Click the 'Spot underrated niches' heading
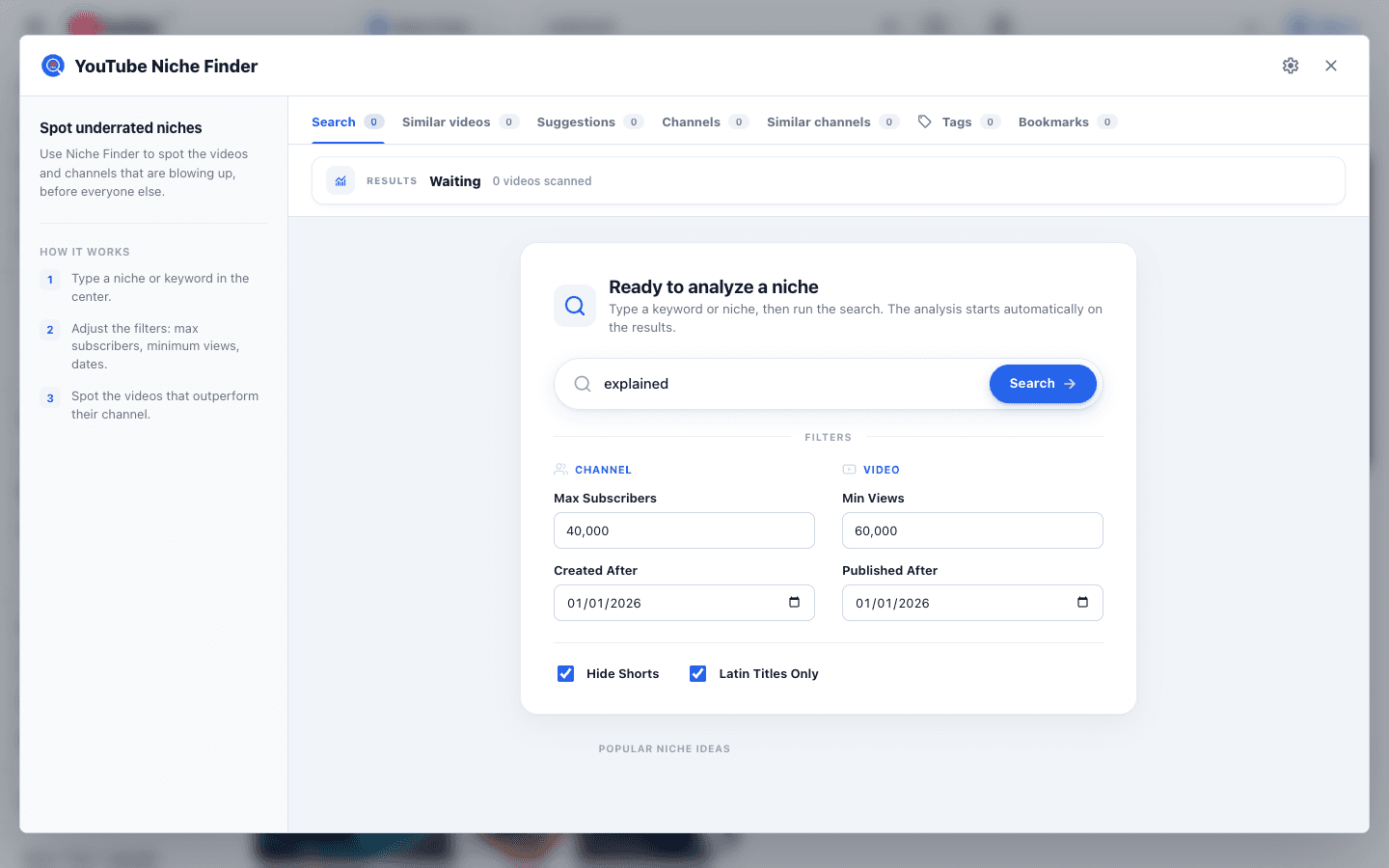1389x868 pixels. coord(121,128)
